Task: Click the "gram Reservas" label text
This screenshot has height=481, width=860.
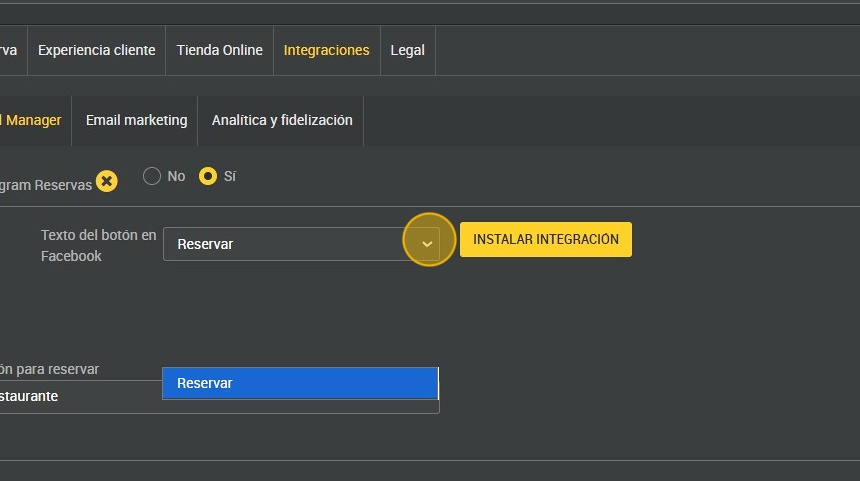Action: coord(46,185)
